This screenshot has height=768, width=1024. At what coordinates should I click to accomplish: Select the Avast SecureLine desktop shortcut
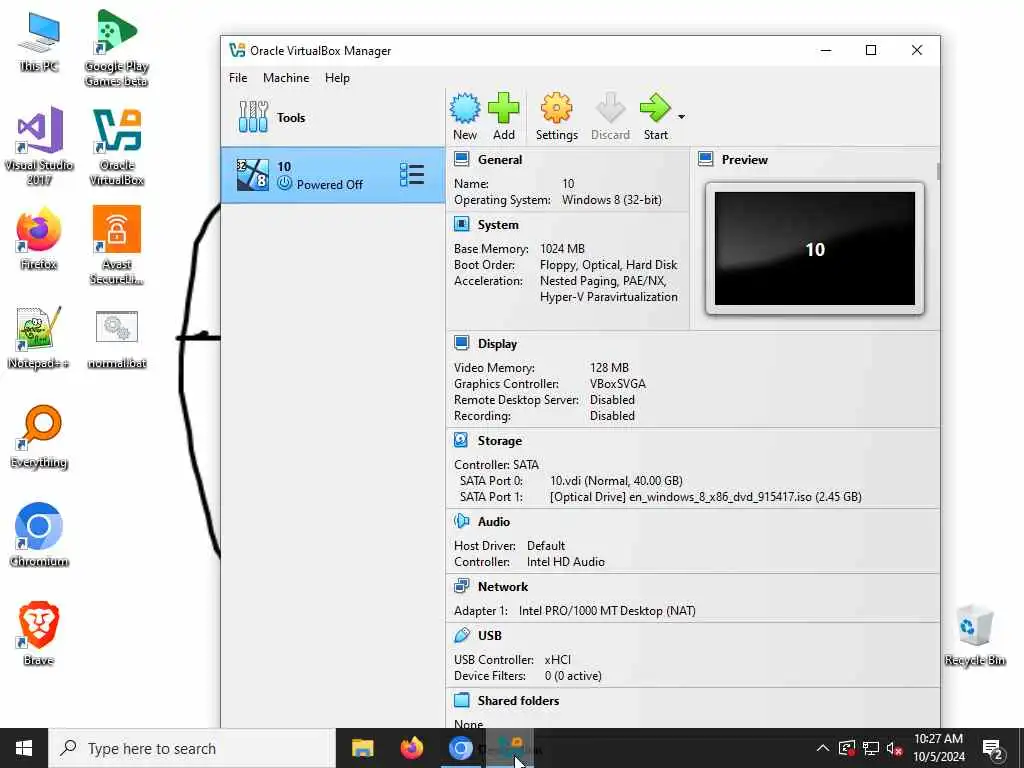coord(117,245)
